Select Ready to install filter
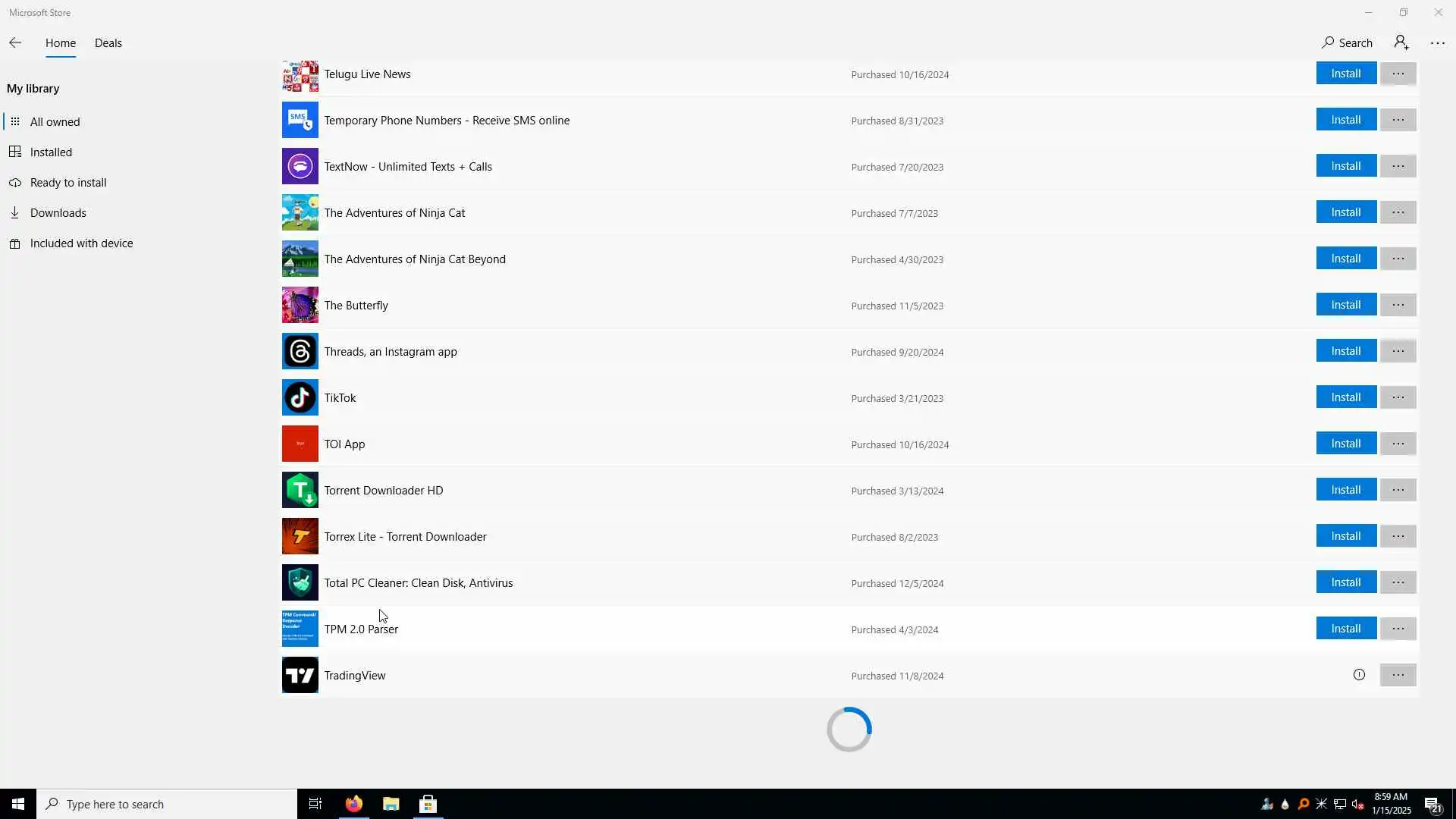Screen dimensions: 1456x819 pyautogui.click(x=68, y=183)
